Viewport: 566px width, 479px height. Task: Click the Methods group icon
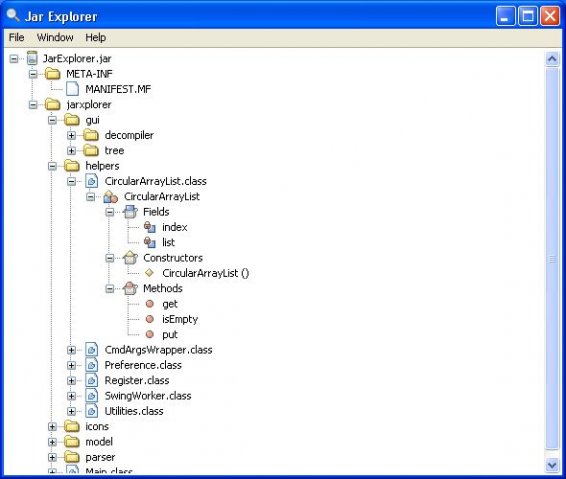click(130, 288)
